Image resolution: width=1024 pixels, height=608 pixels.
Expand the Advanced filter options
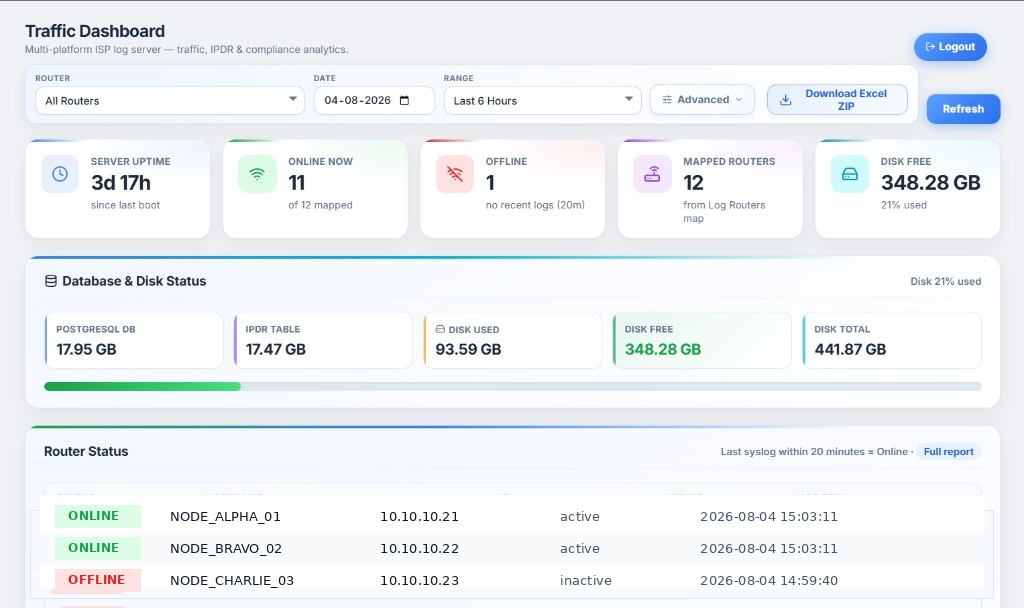tap(702, 100)
